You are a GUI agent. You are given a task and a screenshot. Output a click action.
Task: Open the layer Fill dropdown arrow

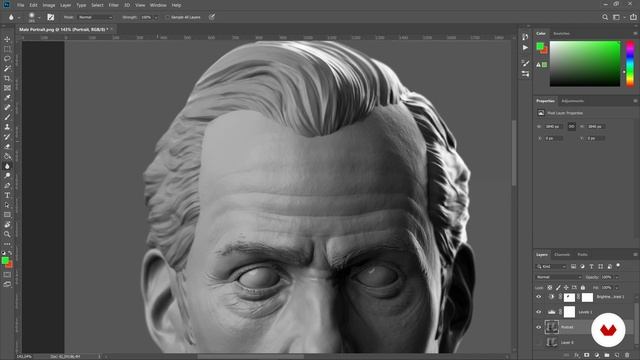coord(617,288)
